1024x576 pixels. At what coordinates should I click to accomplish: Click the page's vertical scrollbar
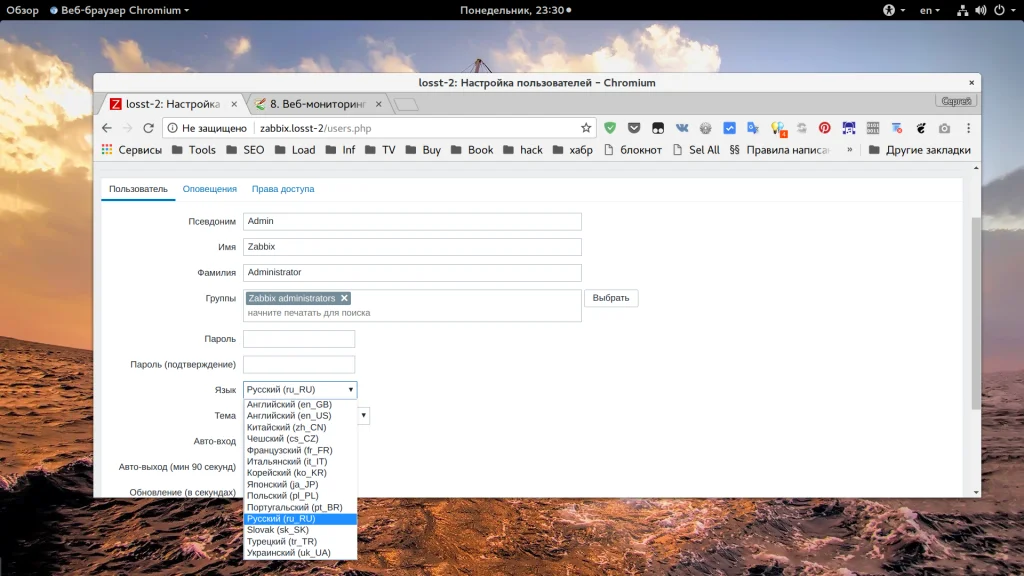point(976,310)
